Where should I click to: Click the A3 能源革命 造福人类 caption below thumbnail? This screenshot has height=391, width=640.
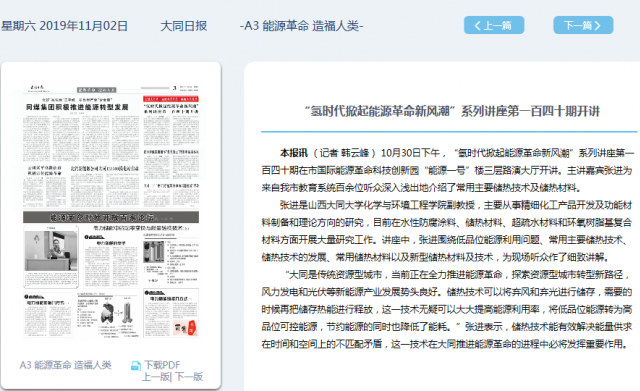(66, 365)
